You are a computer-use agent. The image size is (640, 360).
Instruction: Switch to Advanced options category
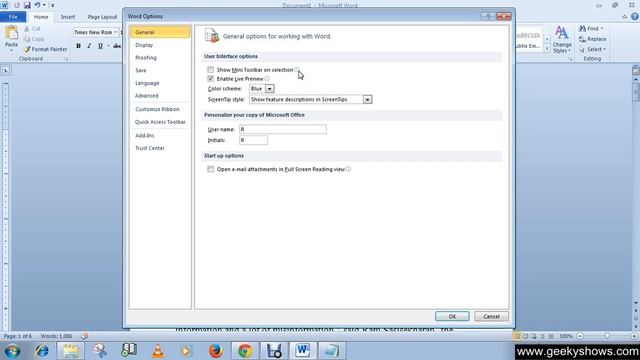[160, 96]
